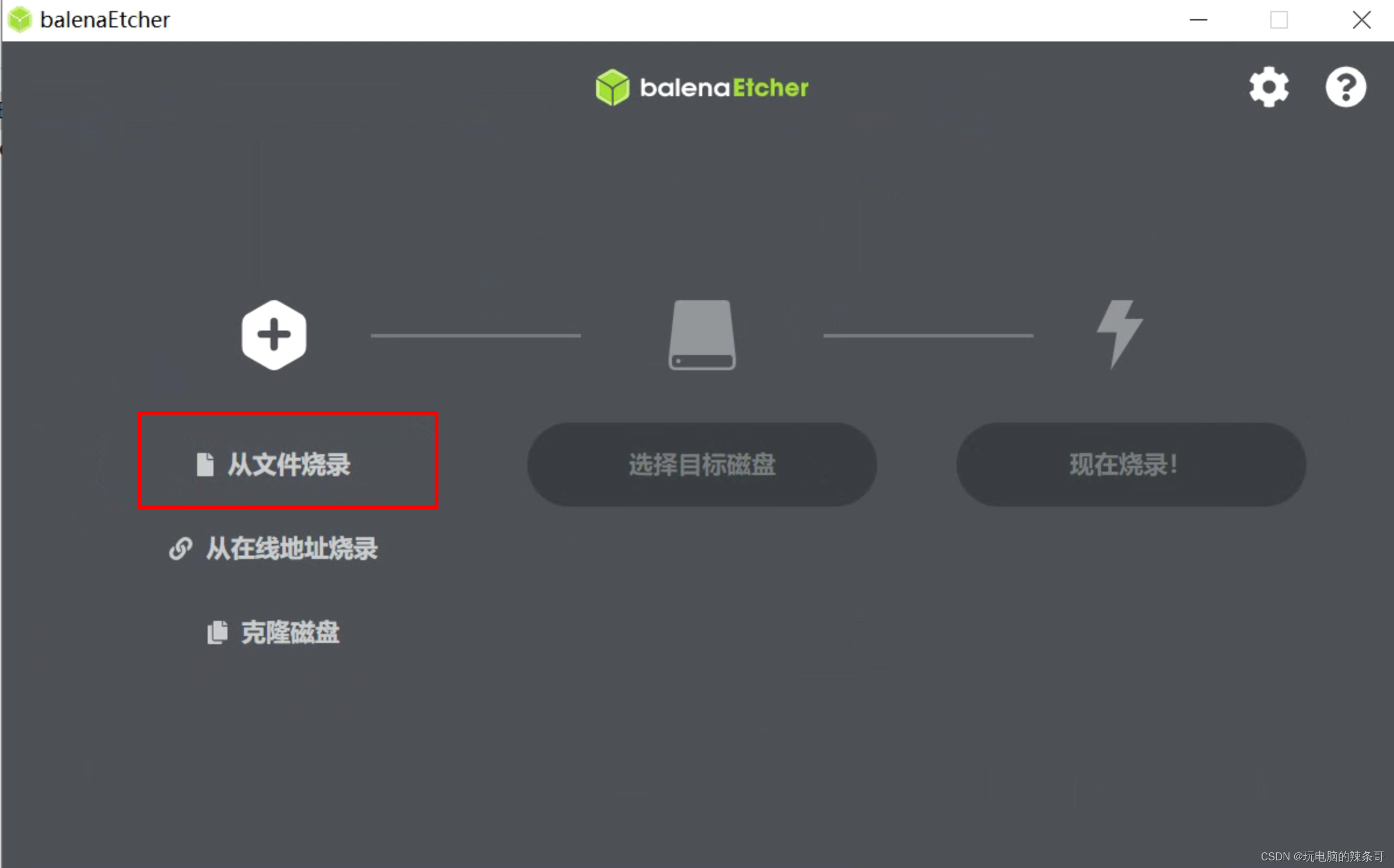Click the balenaEtcher cube logo in header
The image size is (1394, 868).
click(612, 87)
